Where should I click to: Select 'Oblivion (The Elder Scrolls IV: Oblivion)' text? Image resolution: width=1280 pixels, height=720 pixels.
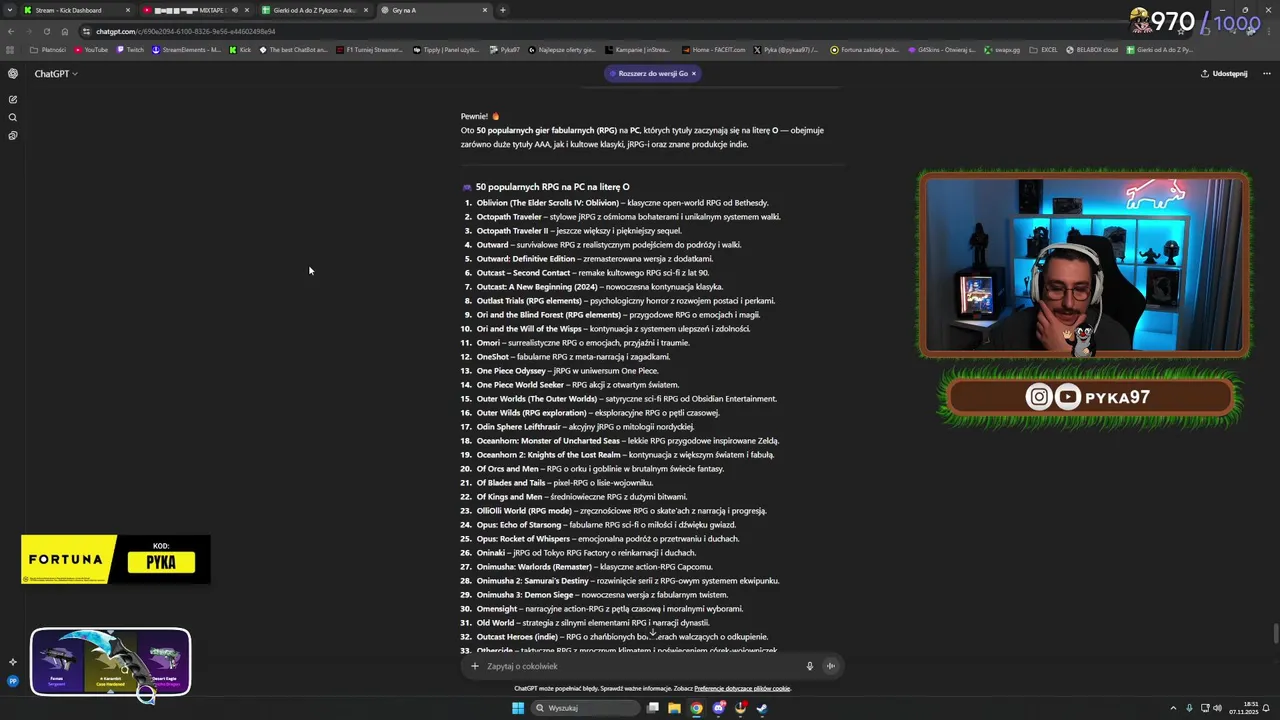click(x=547, y=203)
